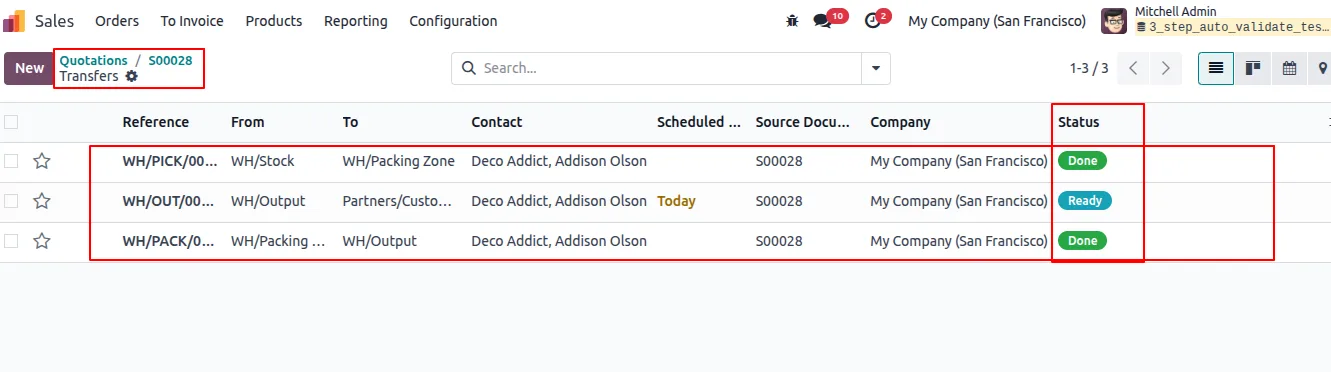Click the Partners/Customers destination cell
1331x372 pixels.
398,201
